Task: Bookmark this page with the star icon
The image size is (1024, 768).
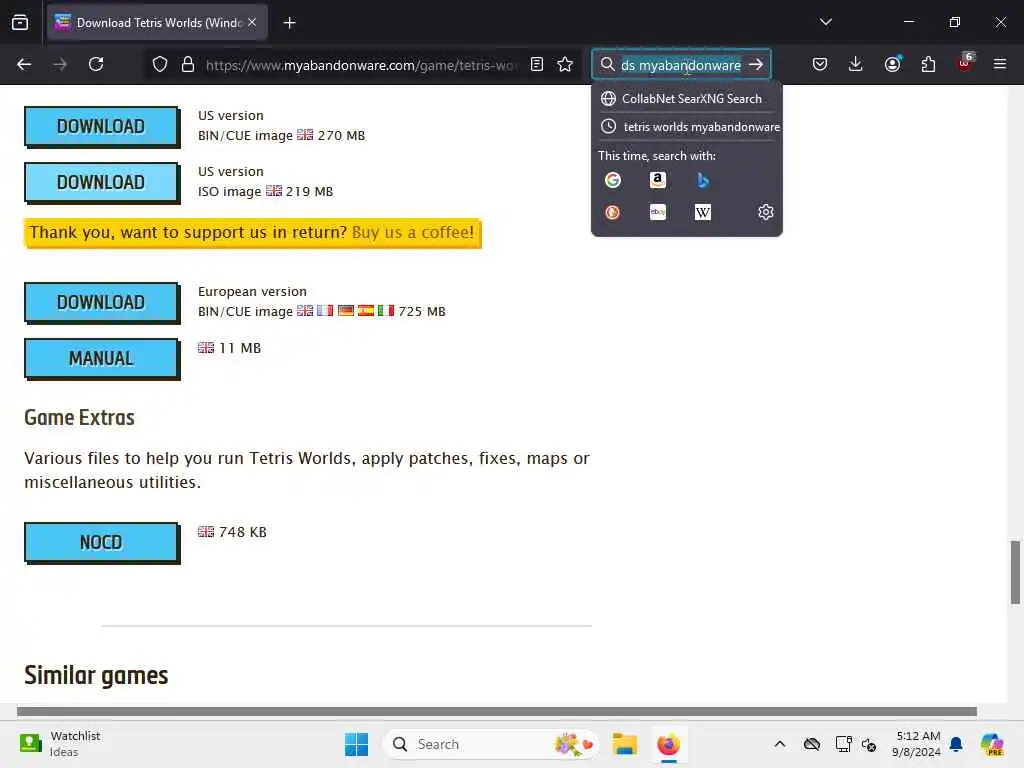Action: 565,64
